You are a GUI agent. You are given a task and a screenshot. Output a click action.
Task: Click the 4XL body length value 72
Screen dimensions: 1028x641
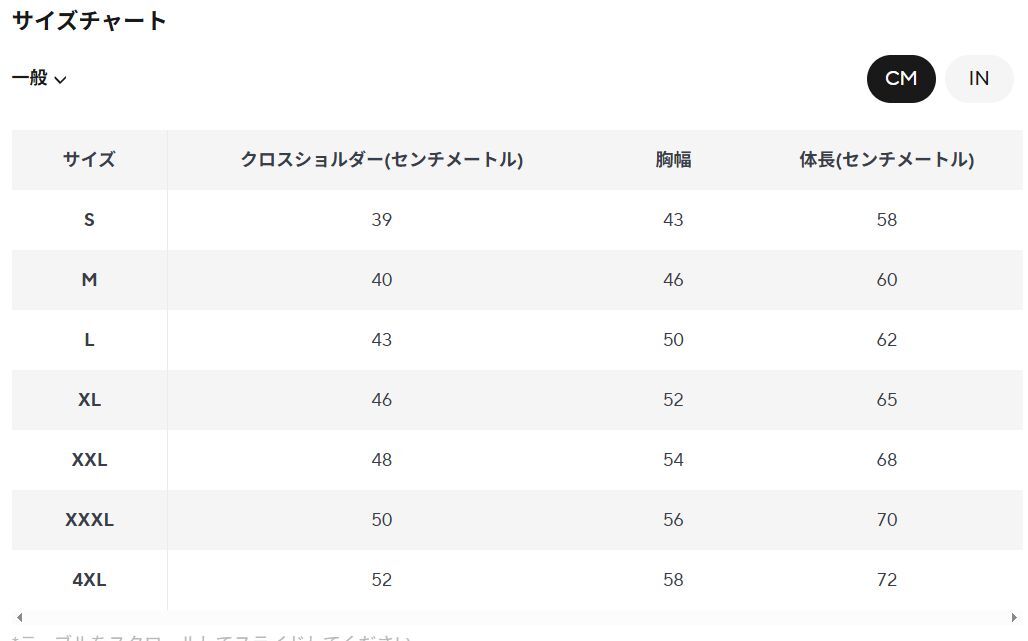(x=886, y=579)
